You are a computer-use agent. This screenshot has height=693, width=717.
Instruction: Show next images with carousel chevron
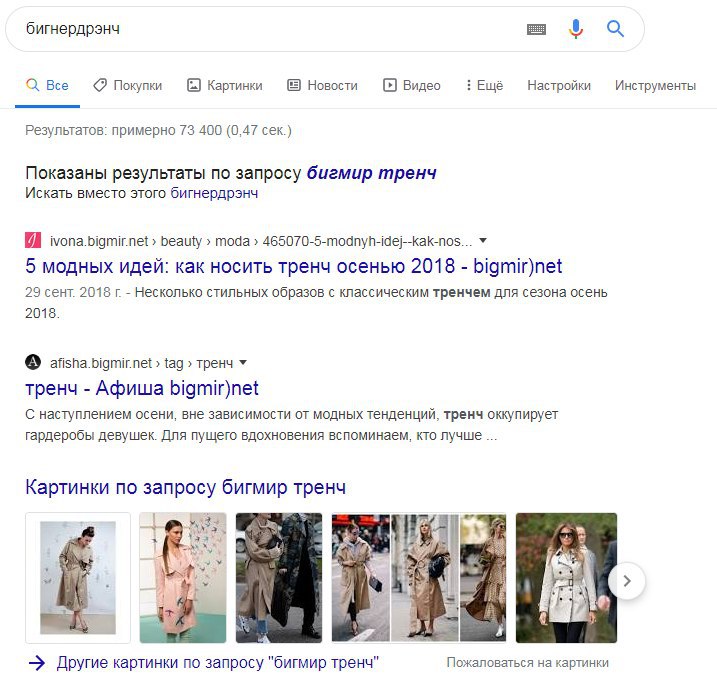click(626, 581)
